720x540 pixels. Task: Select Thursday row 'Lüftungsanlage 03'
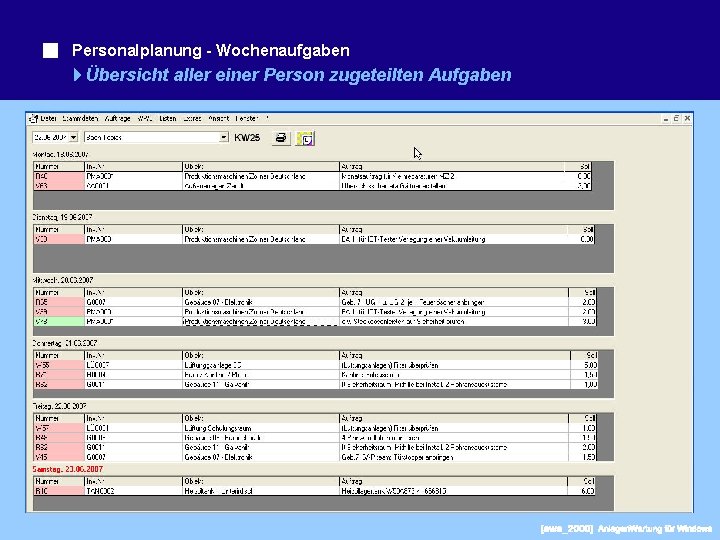click(x=316, y=365)
